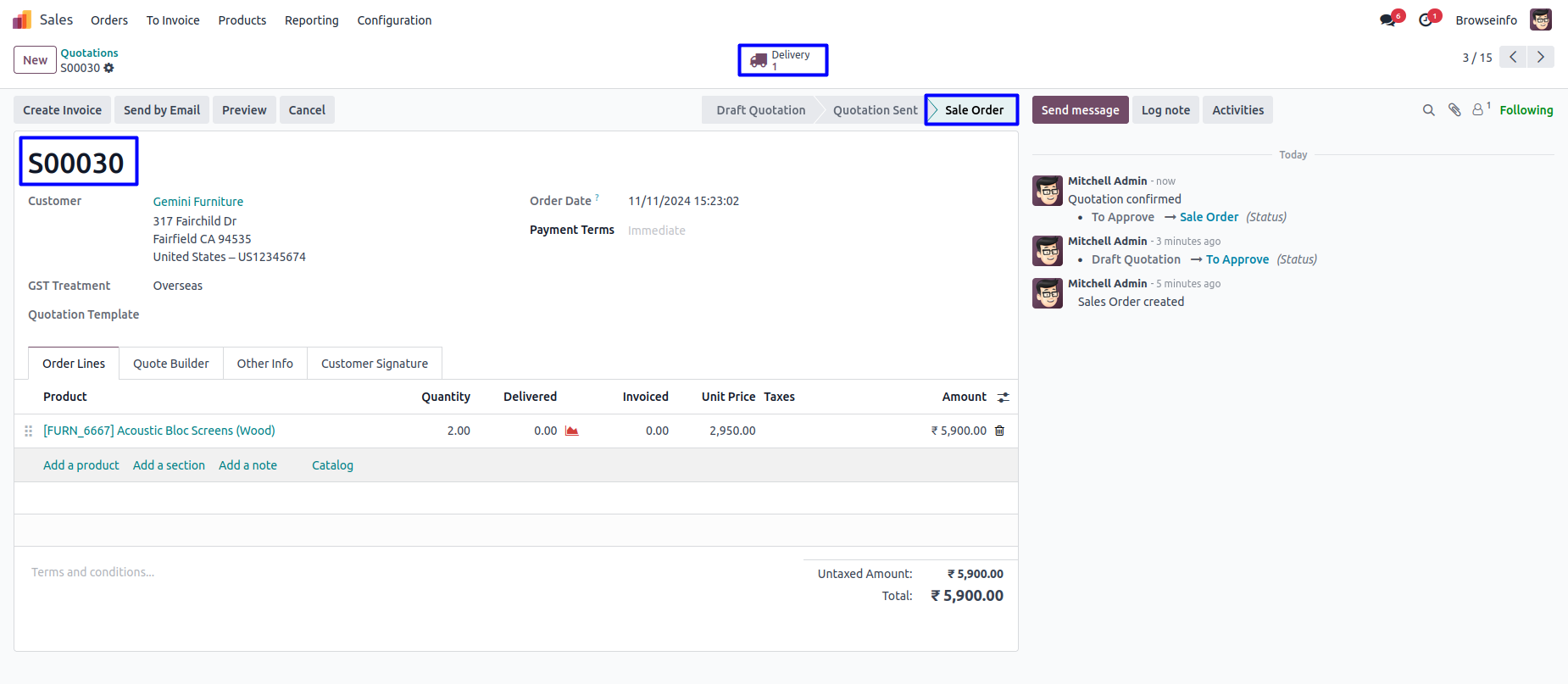Screen dimensions: 1568x684
Task: Open the delivered quantity forecast chart icon
Action: point(572,431)
